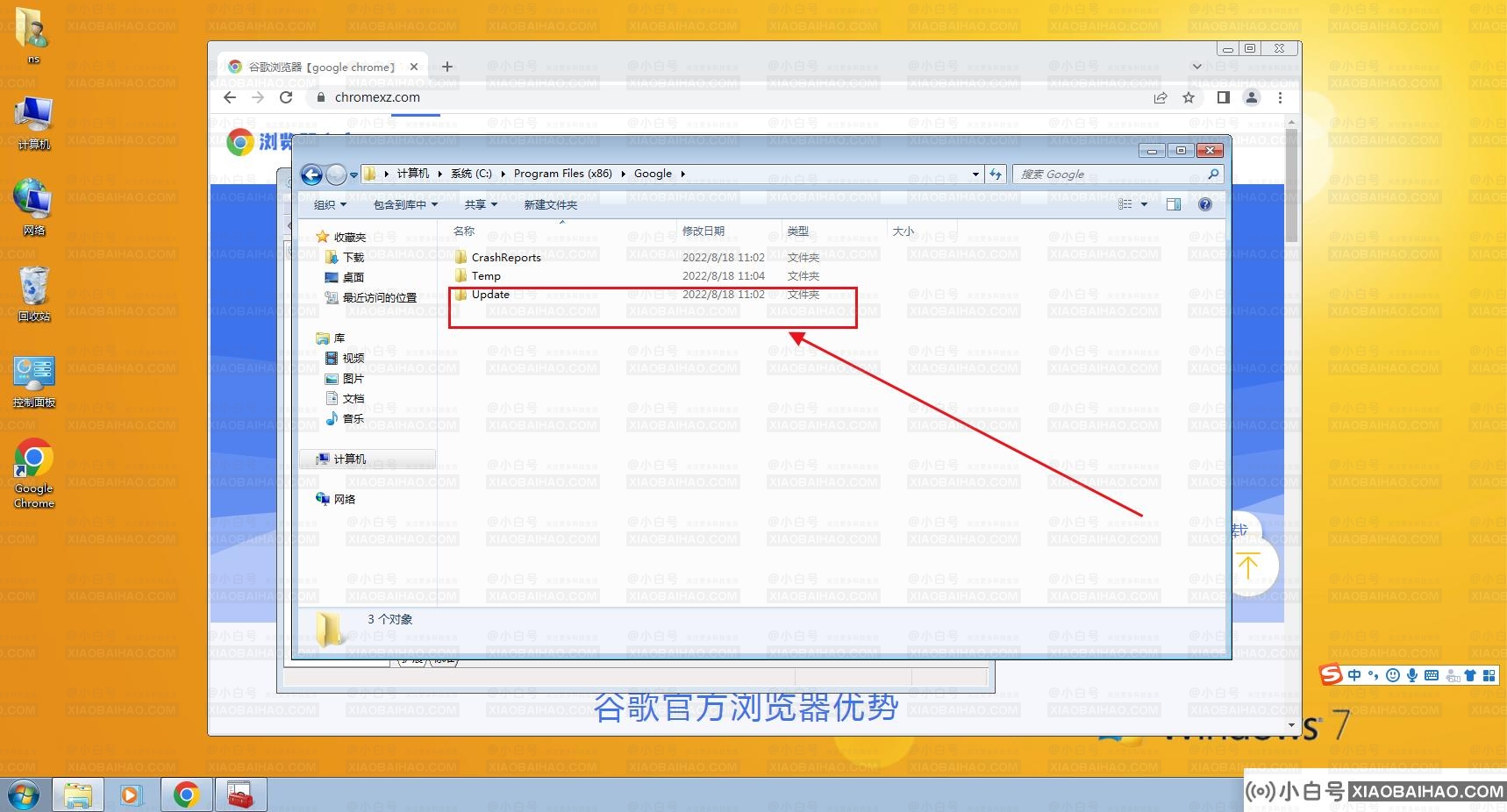Select 桌面 in navigation pane
The width and height of the screenshot is (1507, 812).
(x=345, y=277)
